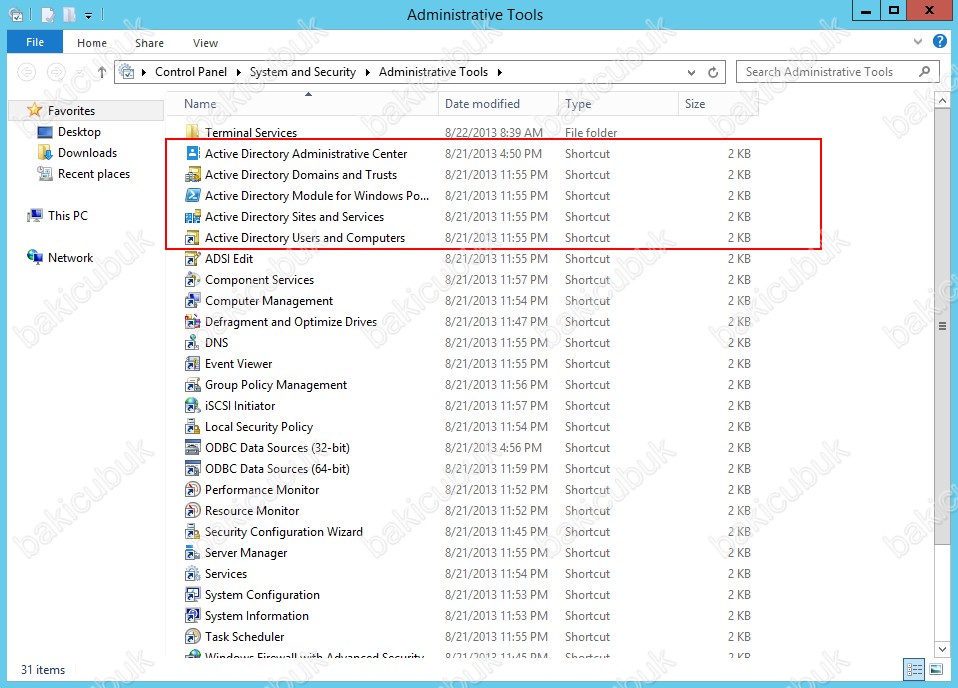958x688 pixels.
Task: Select the Group Policy Management icon
Action: (192, 385)
